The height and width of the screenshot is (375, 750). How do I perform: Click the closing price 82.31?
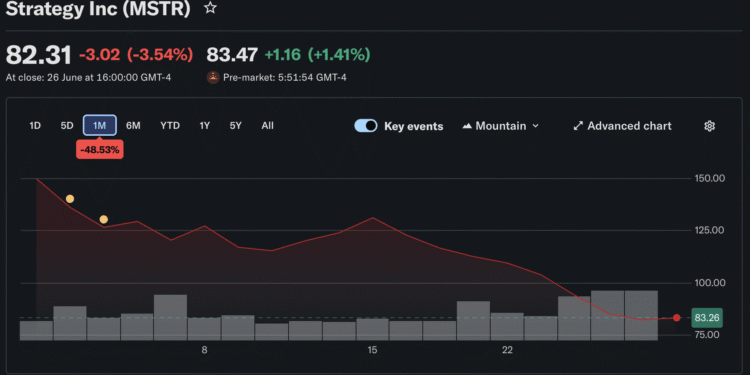(39, 55)
